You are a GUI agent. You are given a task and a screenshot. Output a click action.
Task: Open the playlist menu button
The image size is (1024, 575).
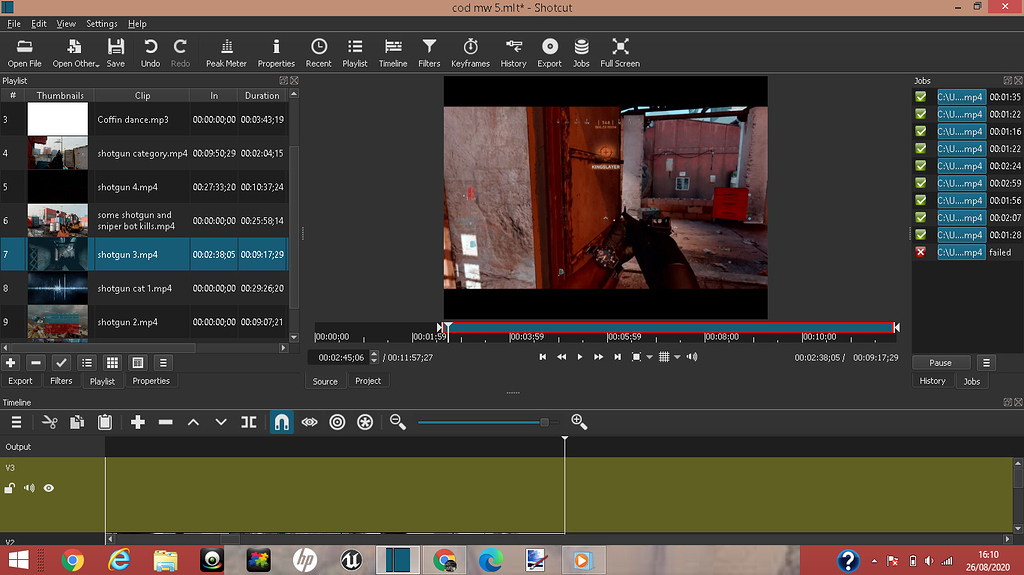click(x=163, y=363)
